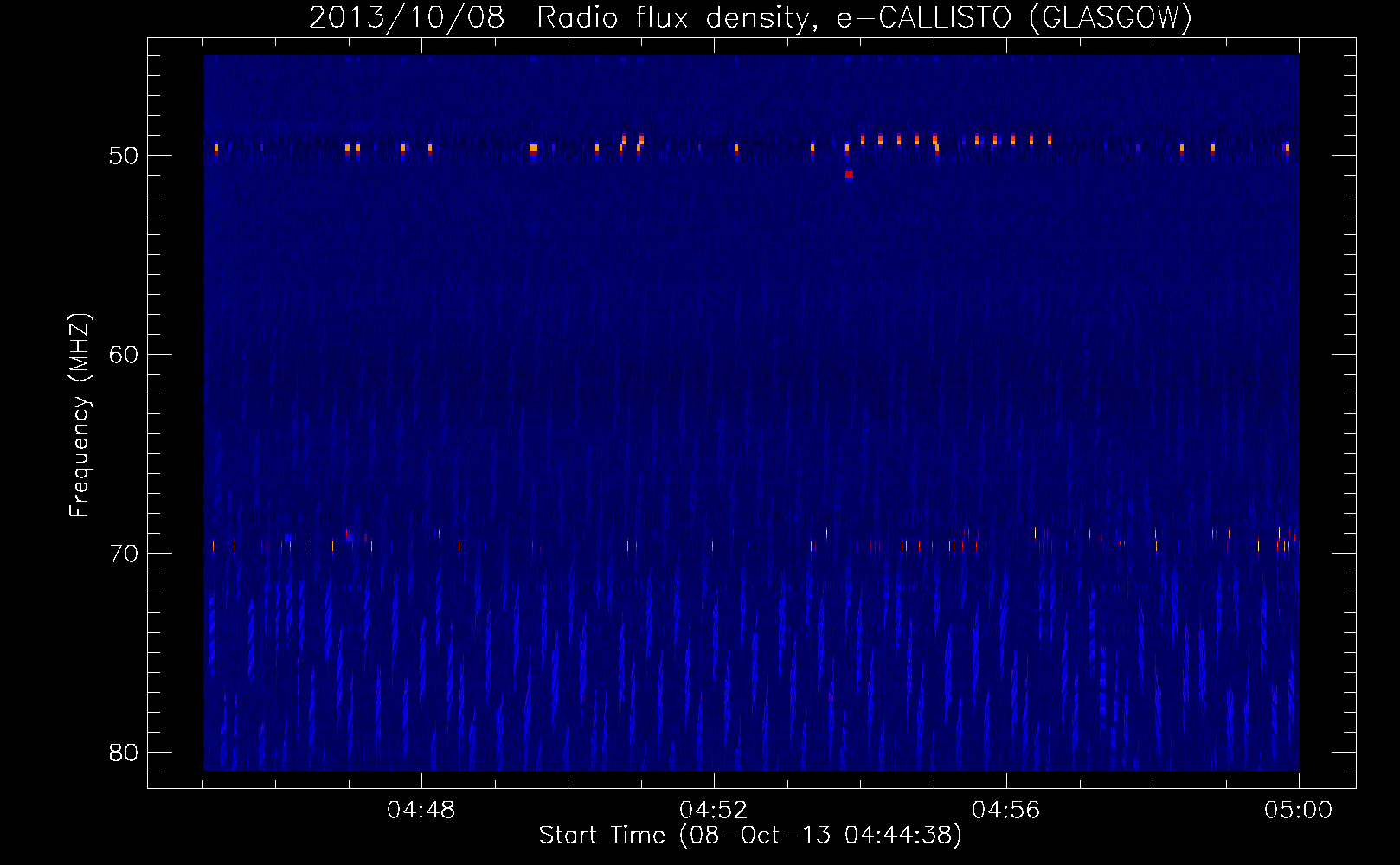
Task: Click the 04:48 time tick label
Action: [x=421, y=811]
